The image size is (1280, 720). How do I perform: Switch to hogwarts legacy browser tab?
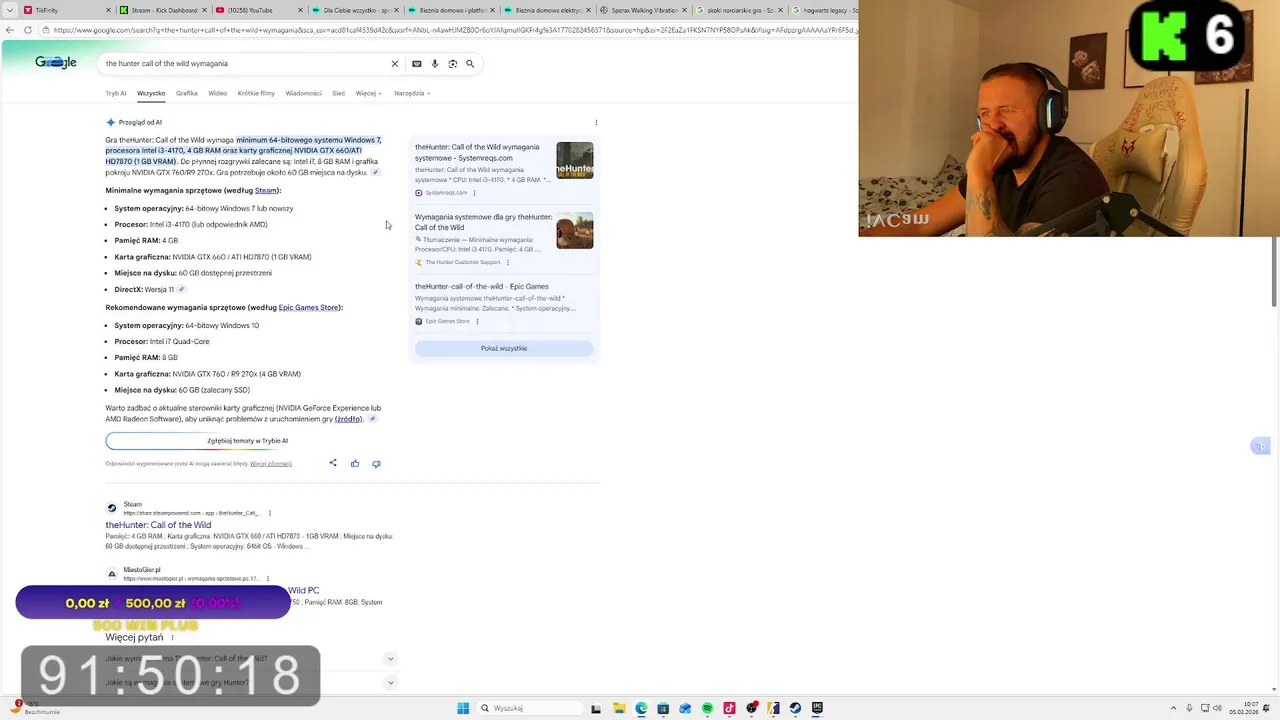coord(824,10)
